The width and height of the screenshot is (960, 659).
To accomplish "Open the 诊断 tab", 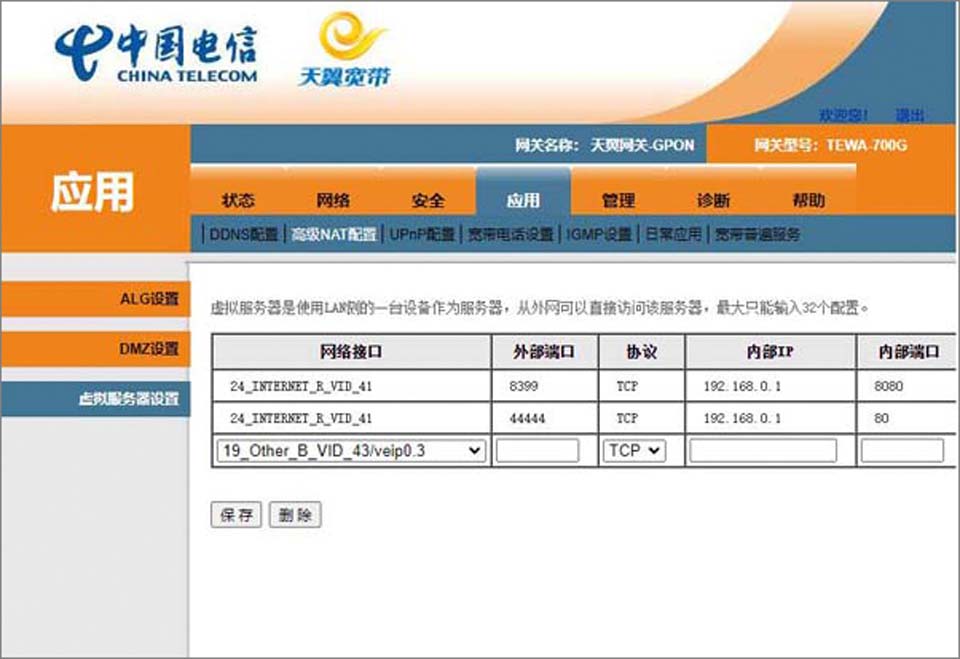I will [x=713, y=200].
